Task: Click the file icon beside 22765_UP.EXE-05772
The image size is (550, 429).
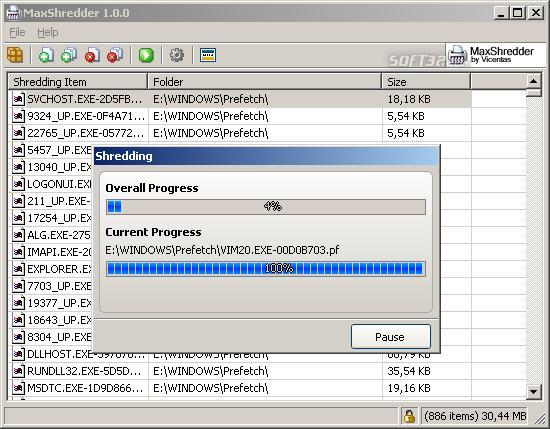Action: (18, 133)
